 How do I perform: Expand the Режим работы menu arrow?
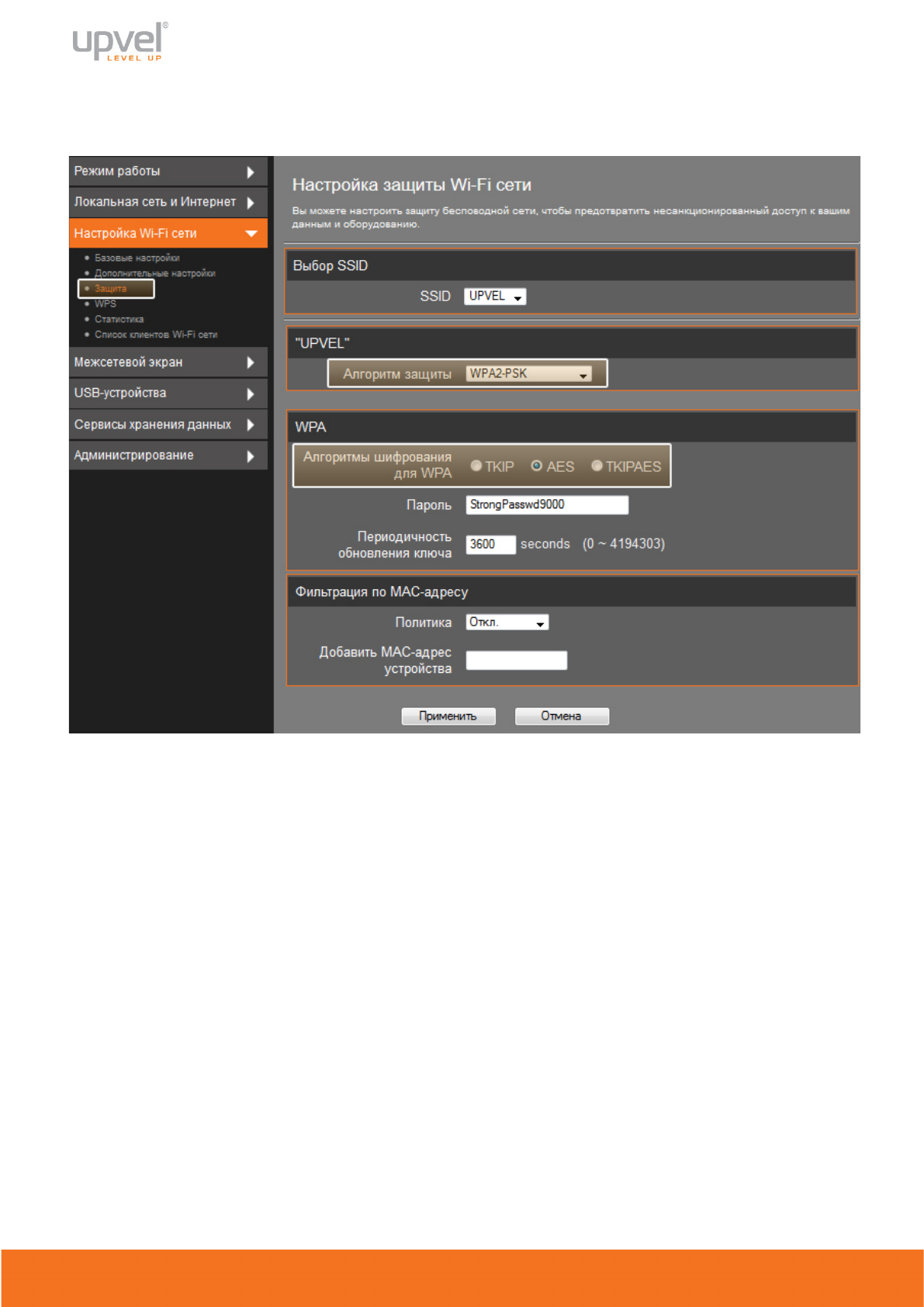point(251,172)
